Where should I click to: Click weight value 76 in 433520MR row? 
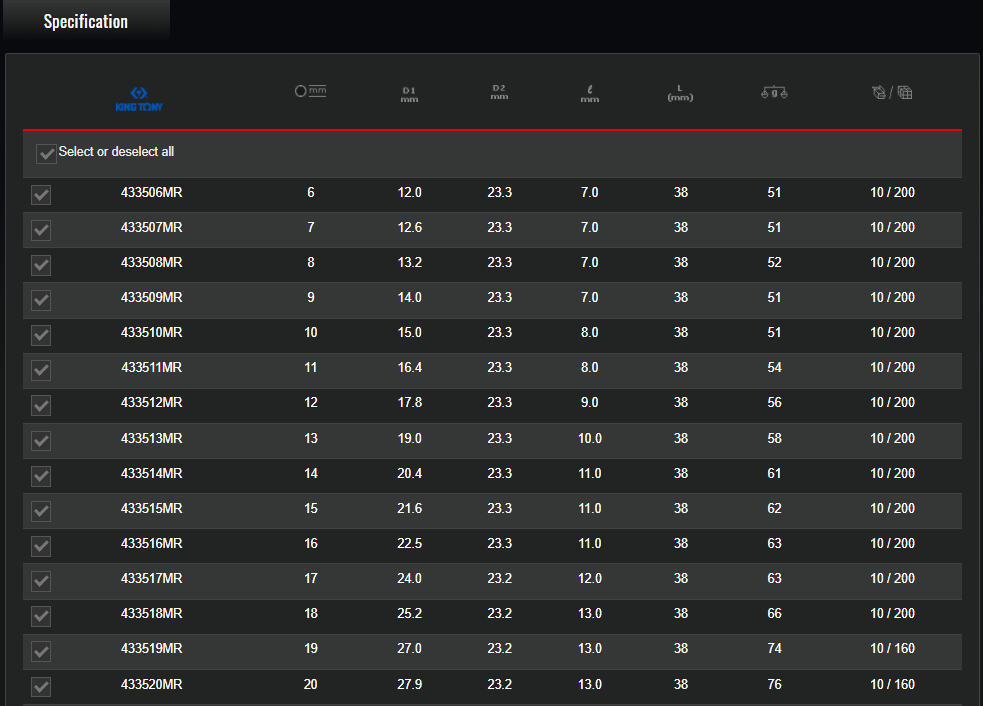coord(774,685)
